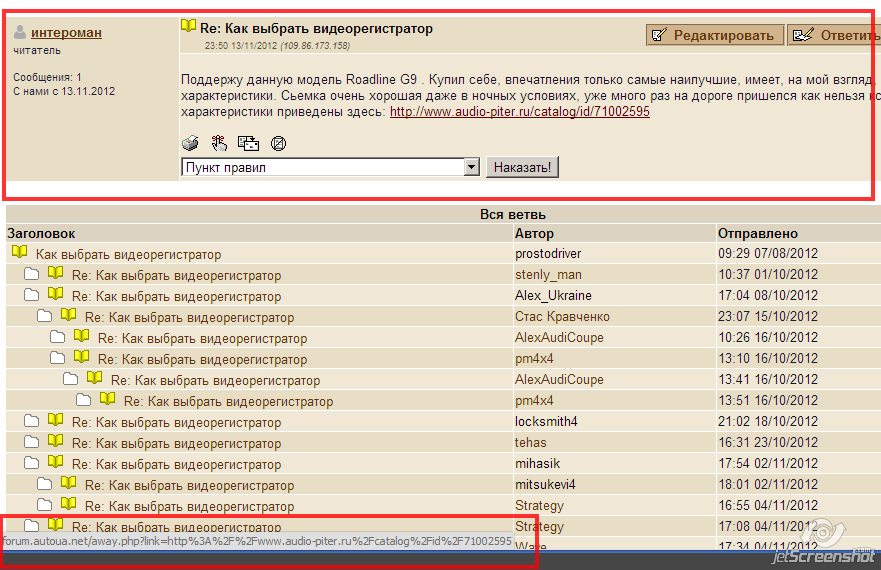Image resolution: width=881 pixels, height=570 pixels.
Task: Click the overlapping windows icon under the post
Action: tap(248, 143)
